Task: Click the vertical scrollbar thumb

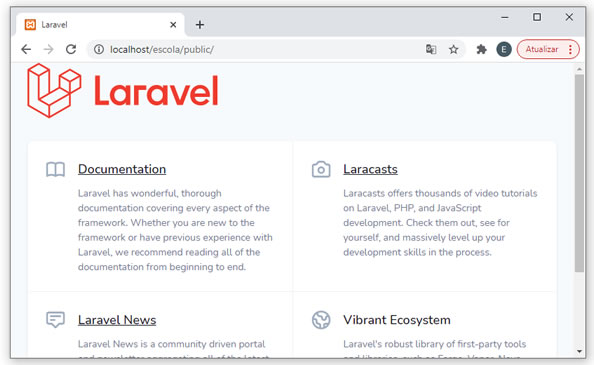Action: [x=579, y=173]
